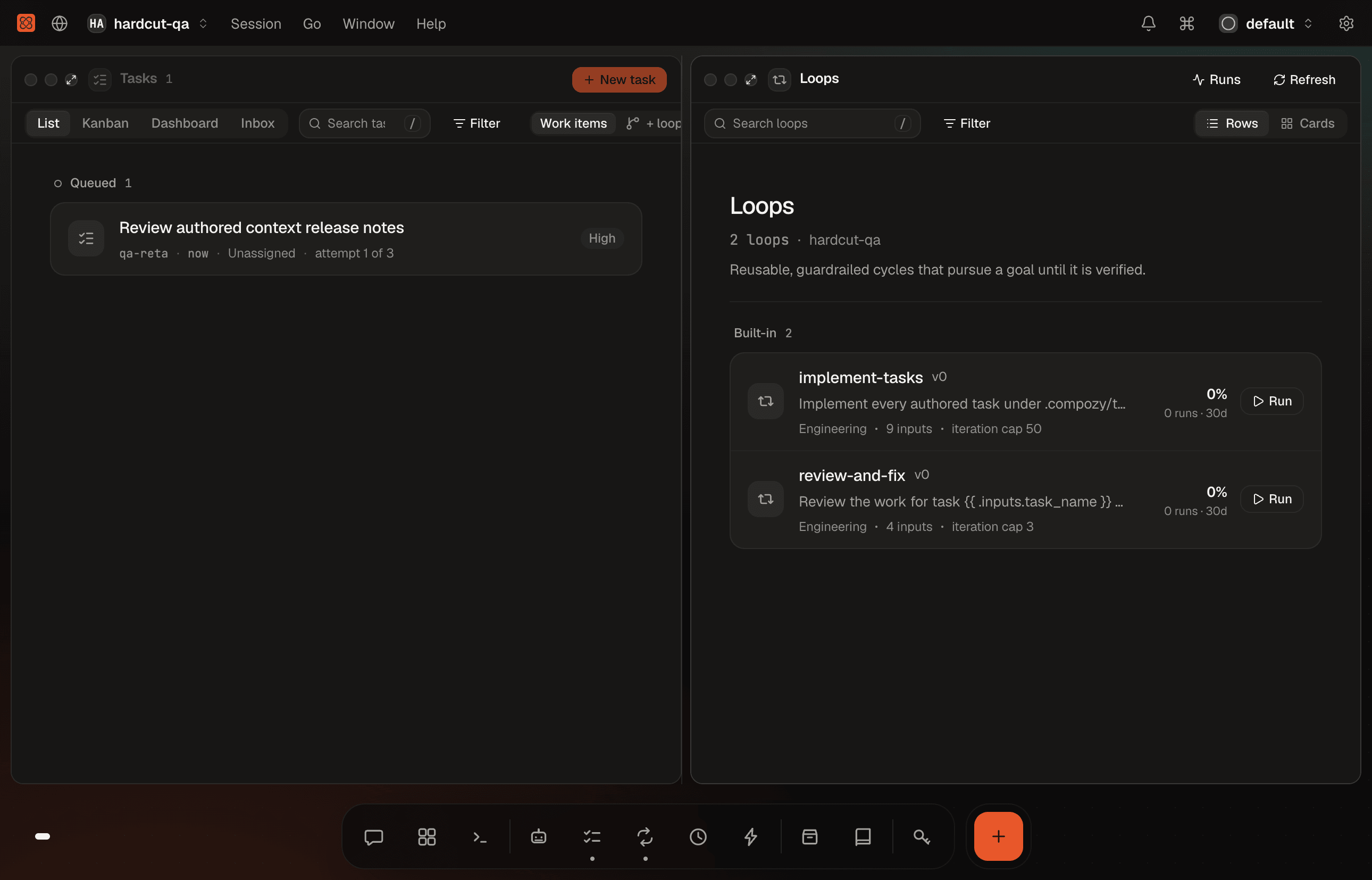The height and width of the screenshot is (880, 1372).
Task: Click 'iteration cap 50' text
Action: click(x=996, y=429)
